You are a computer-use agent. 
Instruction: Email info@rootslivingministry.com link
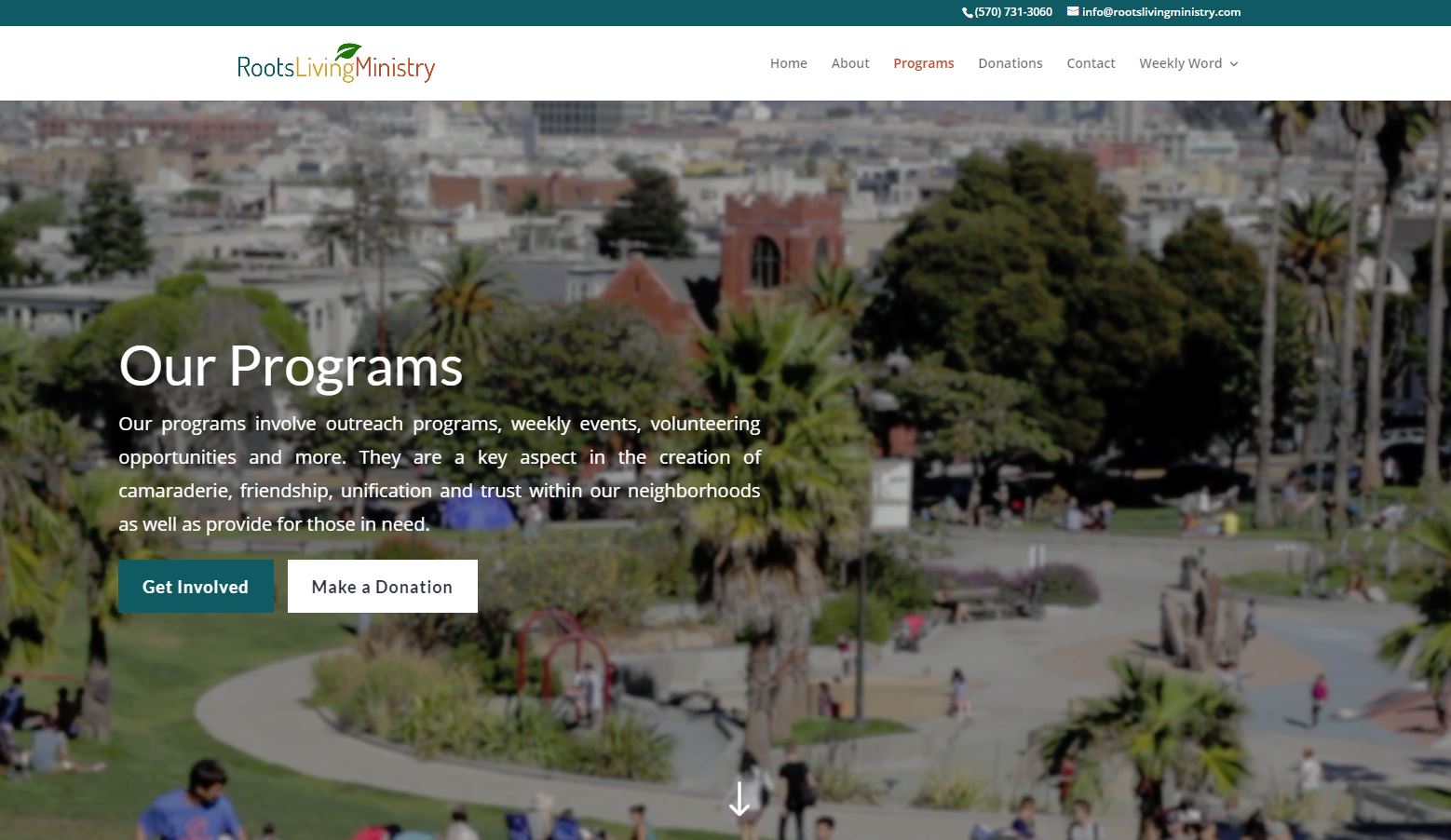click(x=1161, y=12)
